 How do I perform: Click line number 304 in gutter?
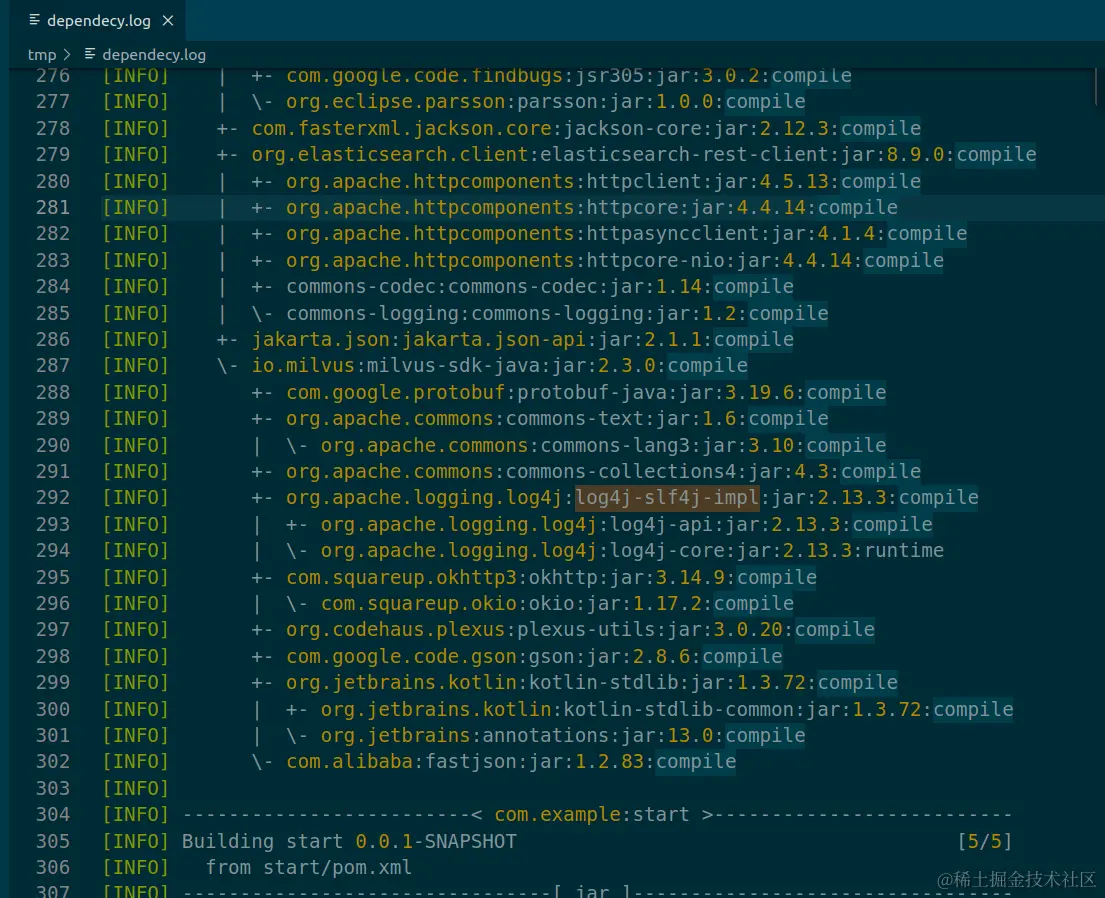pos(53,814)
